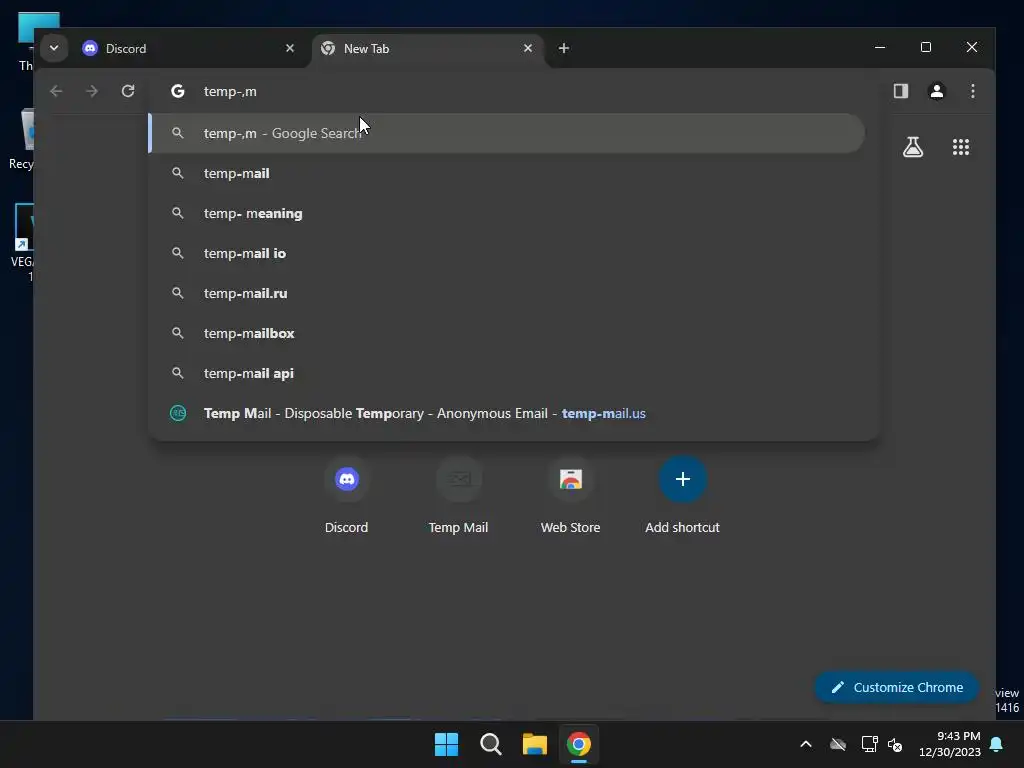This screenshot has height=768, width=1024.
Task: Open File Explorer from the taskbar
Action: pos(534,744)
